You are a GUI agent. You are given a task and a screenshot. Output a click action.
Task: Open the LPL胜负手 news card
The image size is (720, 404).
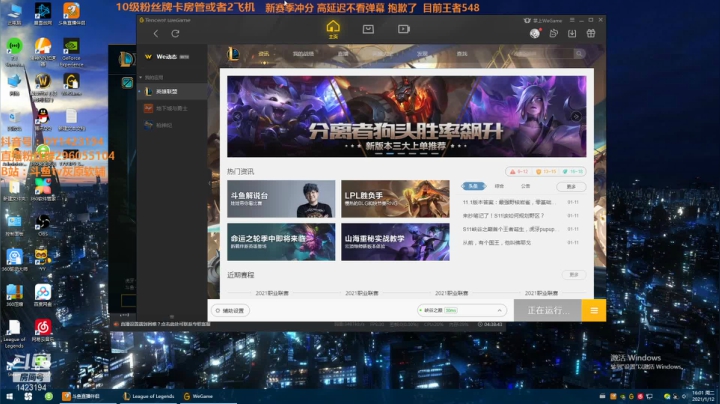point(395,199)
